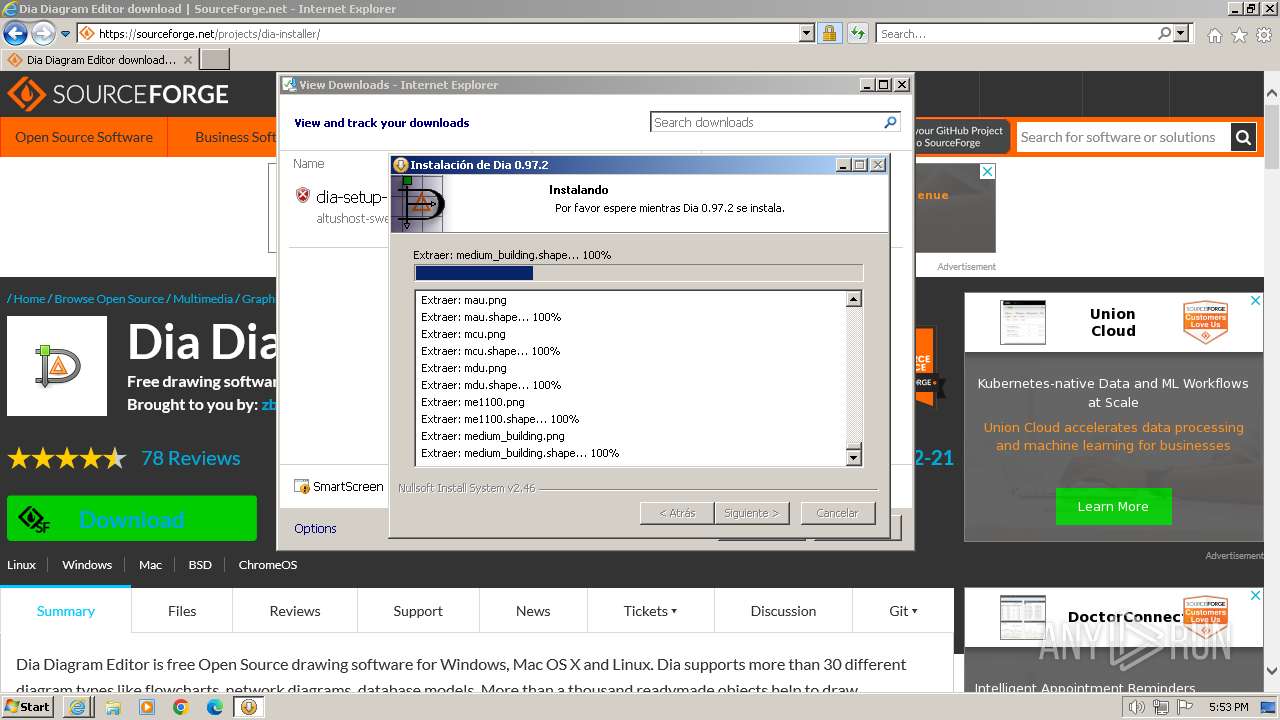The height and width of the screenshot is (720, 1280).
Task: Click the volume speaker tray icon
Action: [1136, 707]
